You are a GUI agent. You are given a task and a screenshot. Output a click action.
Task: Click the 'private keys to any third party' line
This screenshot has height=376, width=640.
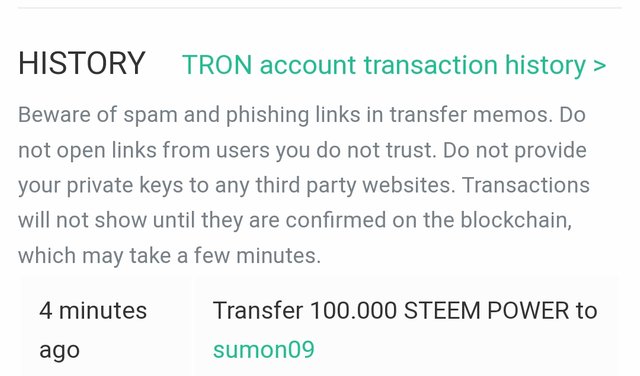point(304,185)
